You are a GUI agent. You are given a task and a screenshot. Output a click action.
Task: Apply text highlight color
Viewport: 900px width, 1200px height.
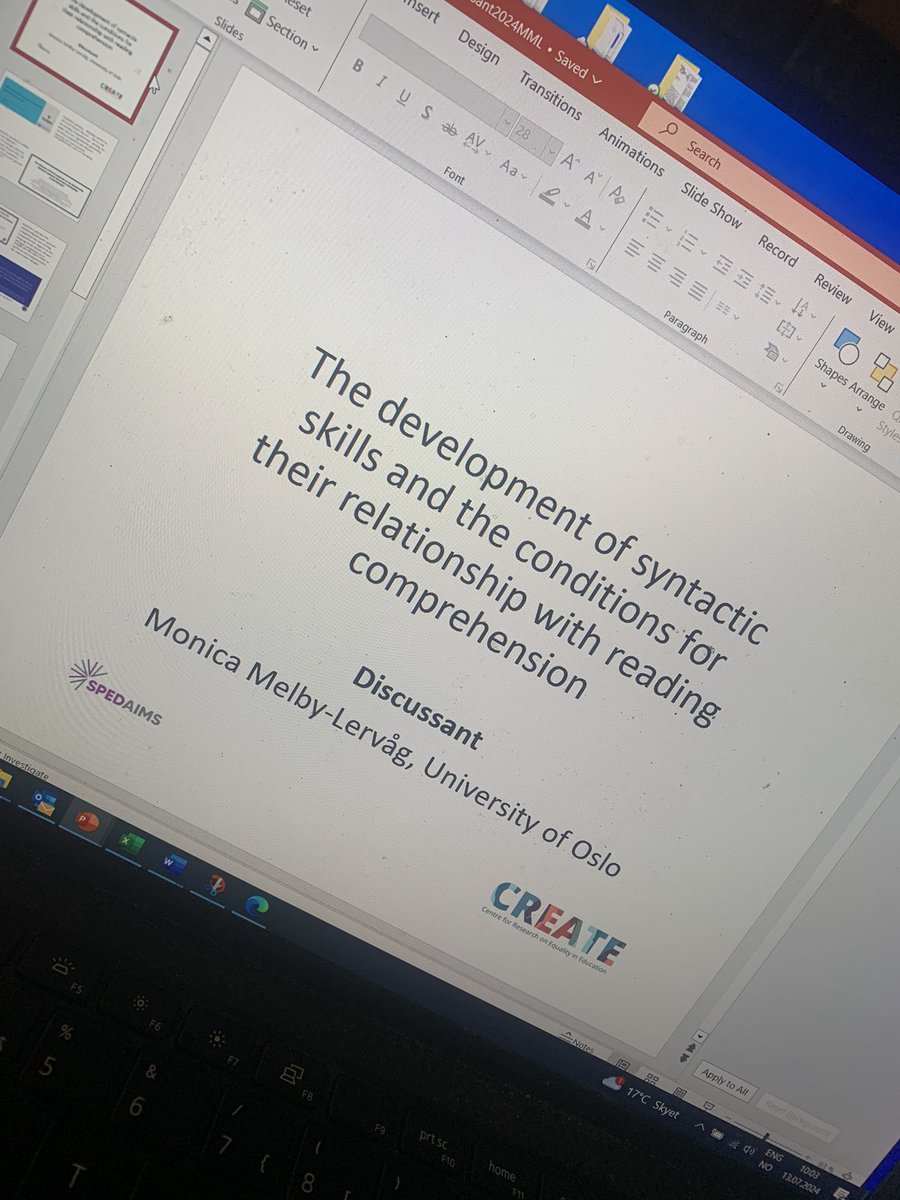pos(551,196)
